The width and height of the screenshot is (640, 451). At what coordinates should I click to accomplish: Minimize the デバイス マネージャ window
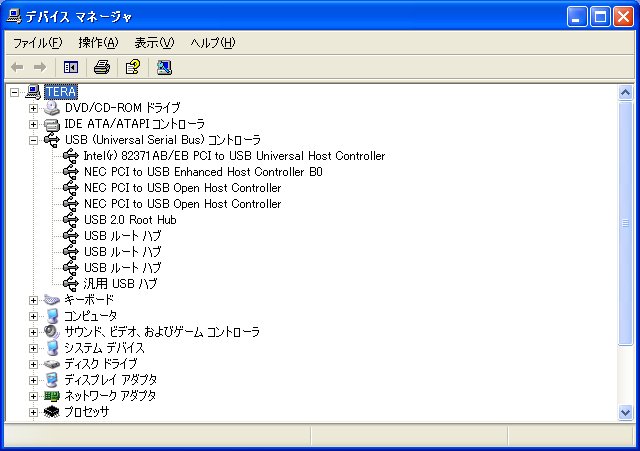577,17
